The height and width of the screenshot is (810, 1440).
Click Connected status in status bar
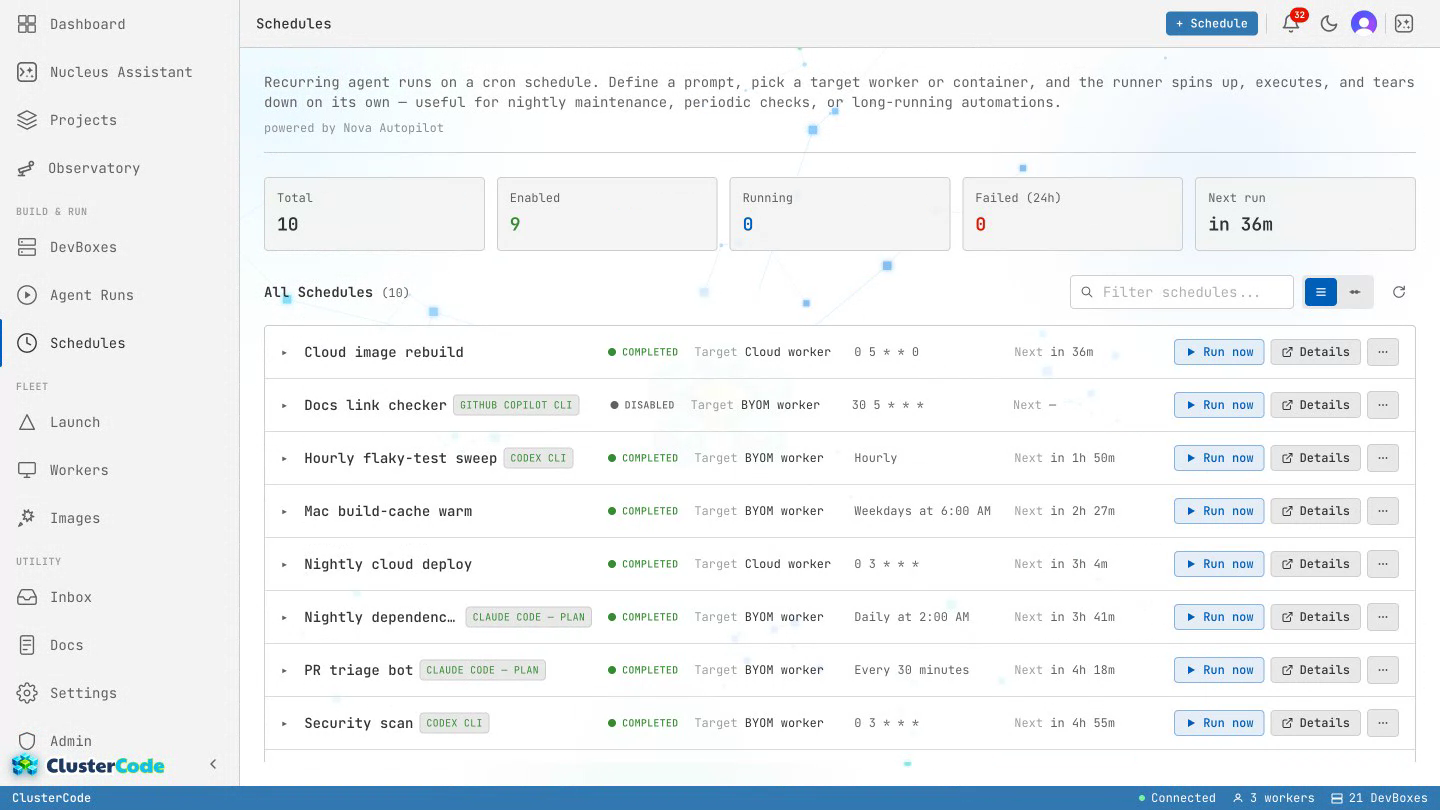1177,798
